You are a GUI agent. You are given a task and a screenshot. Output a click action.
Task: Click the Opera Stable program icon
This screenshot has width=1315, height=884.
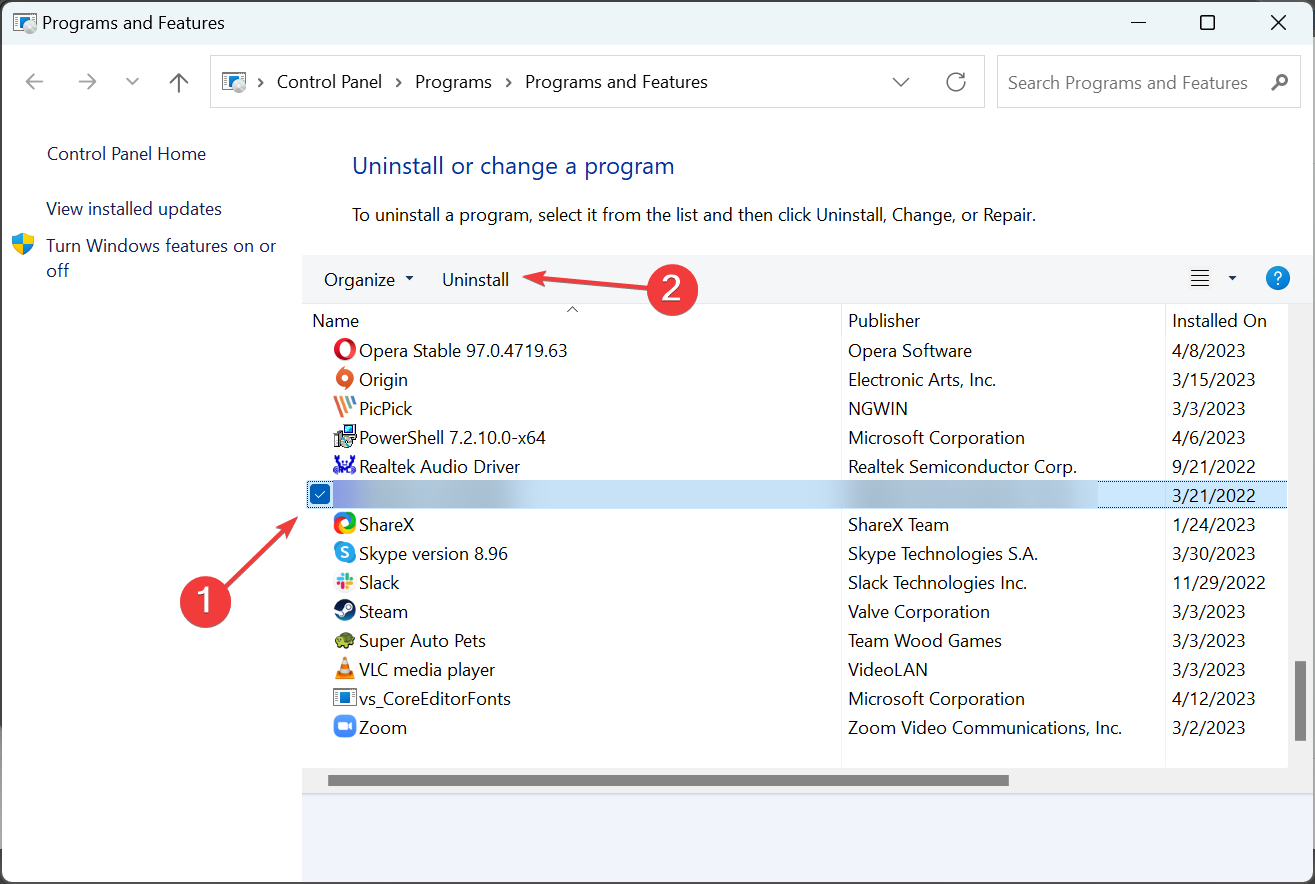point(344,350)
